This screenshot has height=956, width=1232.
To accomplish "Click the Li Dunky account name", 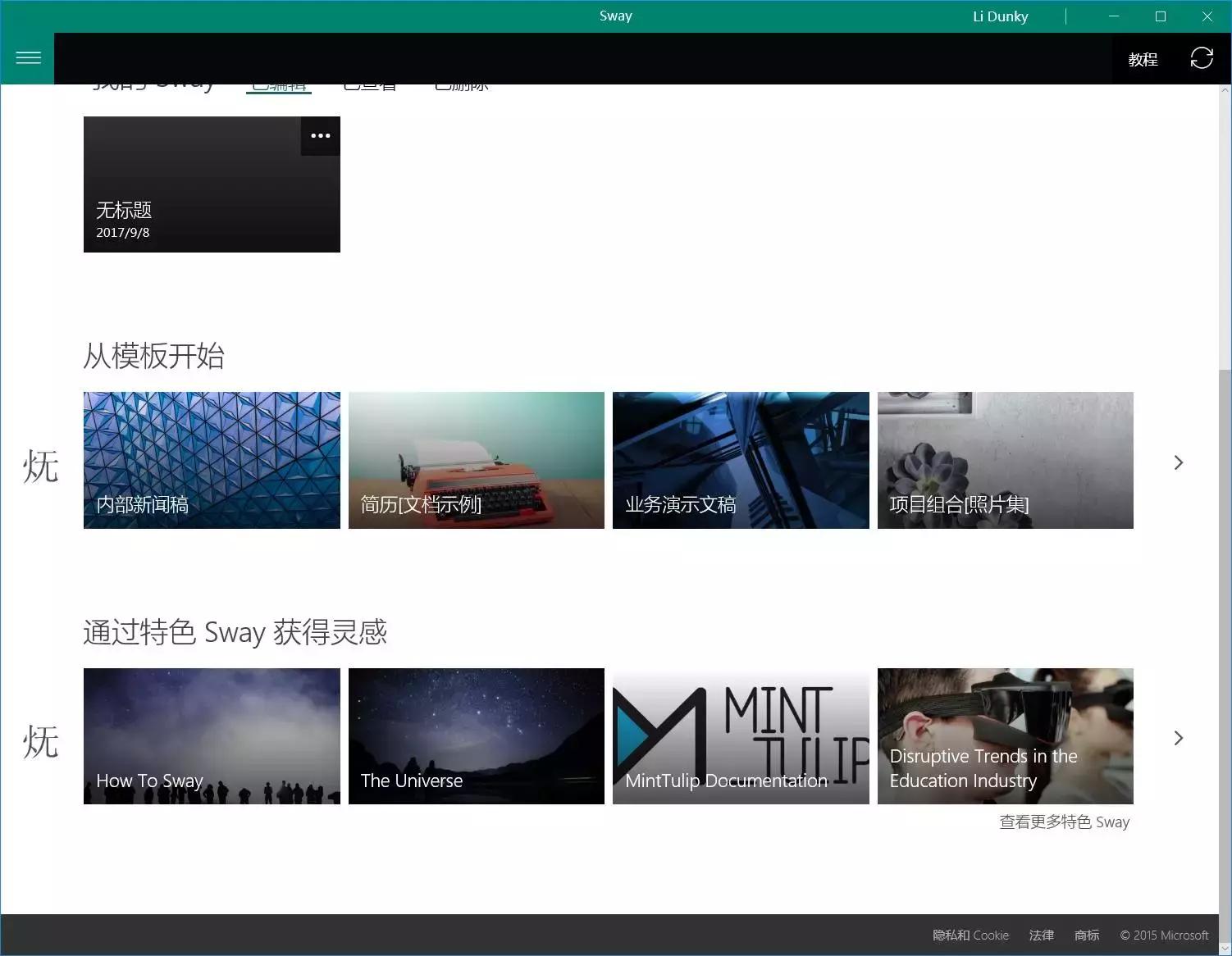I will (x=1000, y=16).
